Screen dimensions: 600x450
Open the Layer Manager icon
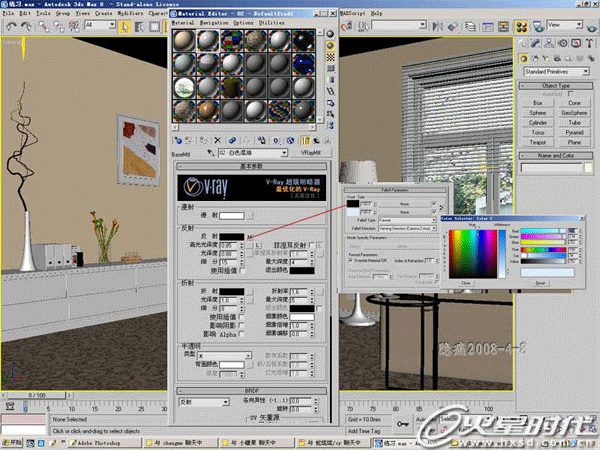click(x=470, y=26)
